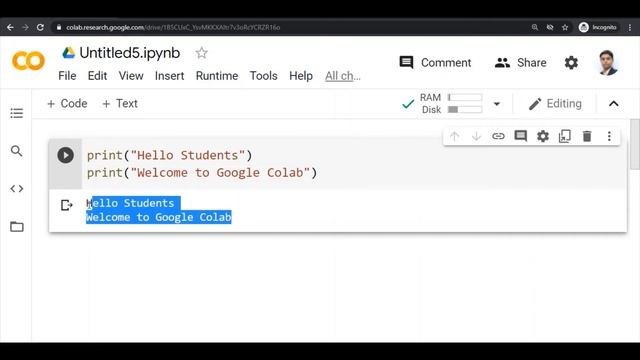This screenshot has height=360, width=640.
Task: Collapse the header with up chevron
Action: pos(613,104)
